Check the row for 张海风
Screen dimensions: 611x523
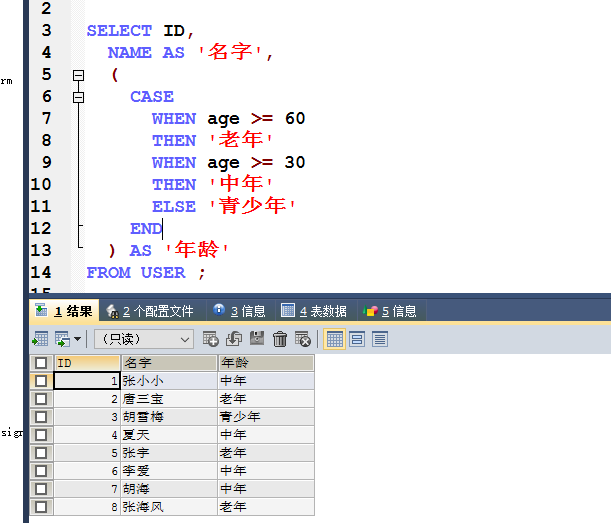coord(41,507)
